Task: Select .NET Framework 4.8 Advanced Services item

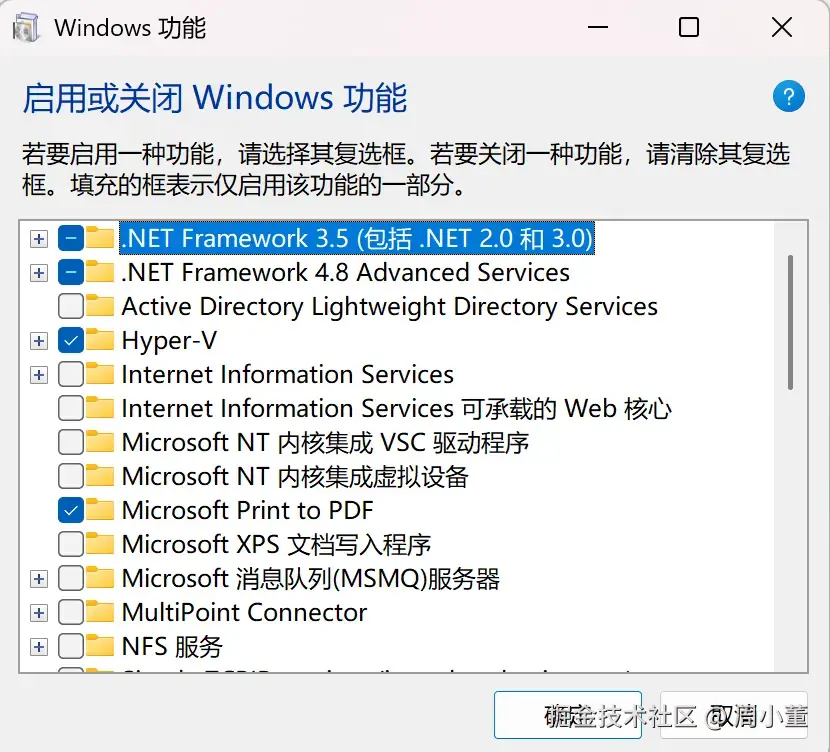Action: click(345, 272)
